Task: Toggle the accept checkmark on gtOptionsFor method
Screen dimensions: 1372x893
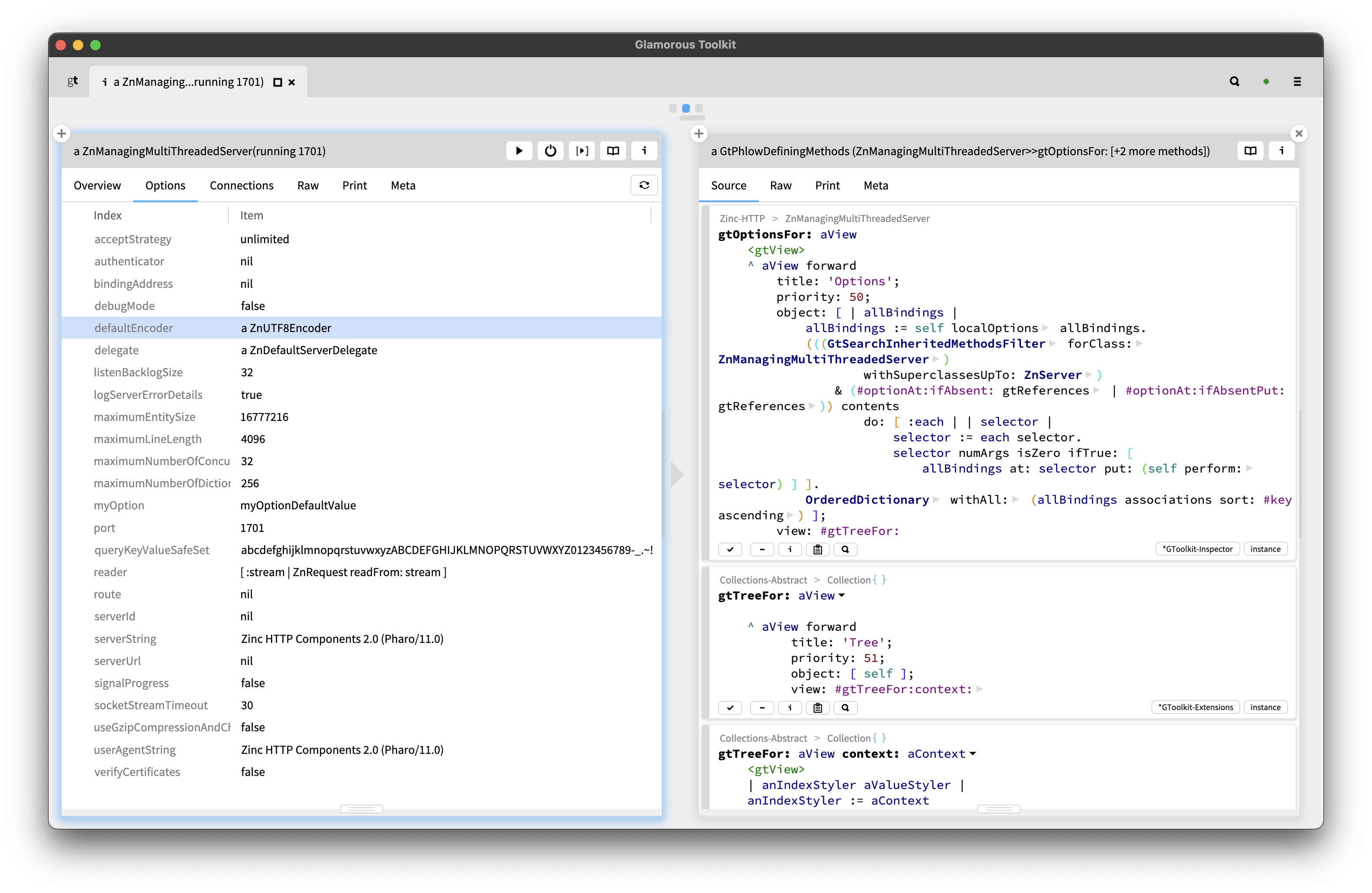Action: (730, 549)
